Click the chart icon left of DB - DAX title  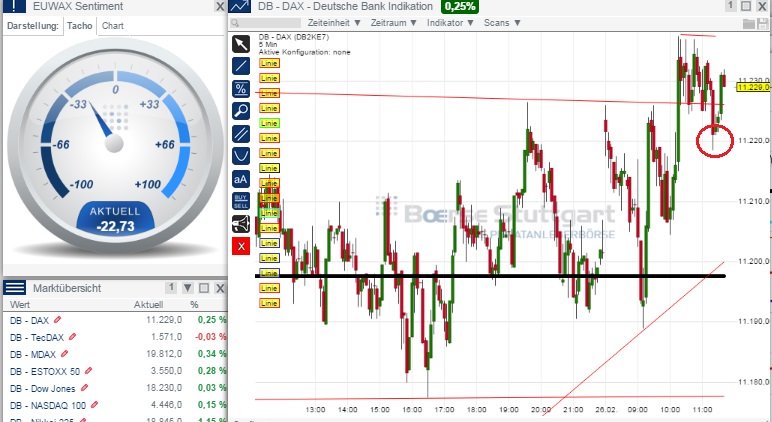tap(240, 6)
